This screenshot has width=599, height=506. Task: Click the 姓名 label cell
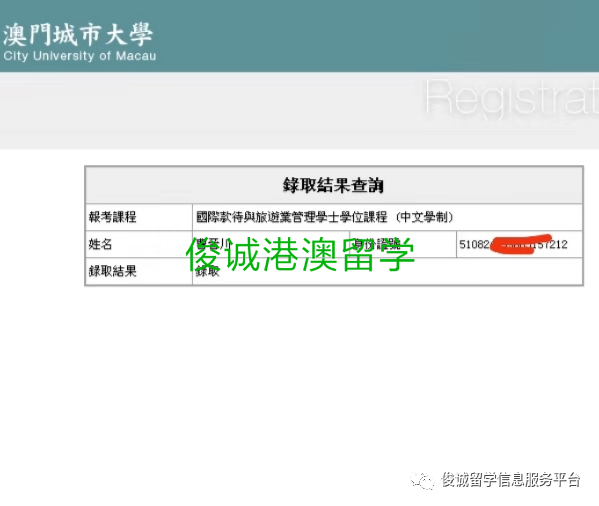coord(139,244)
